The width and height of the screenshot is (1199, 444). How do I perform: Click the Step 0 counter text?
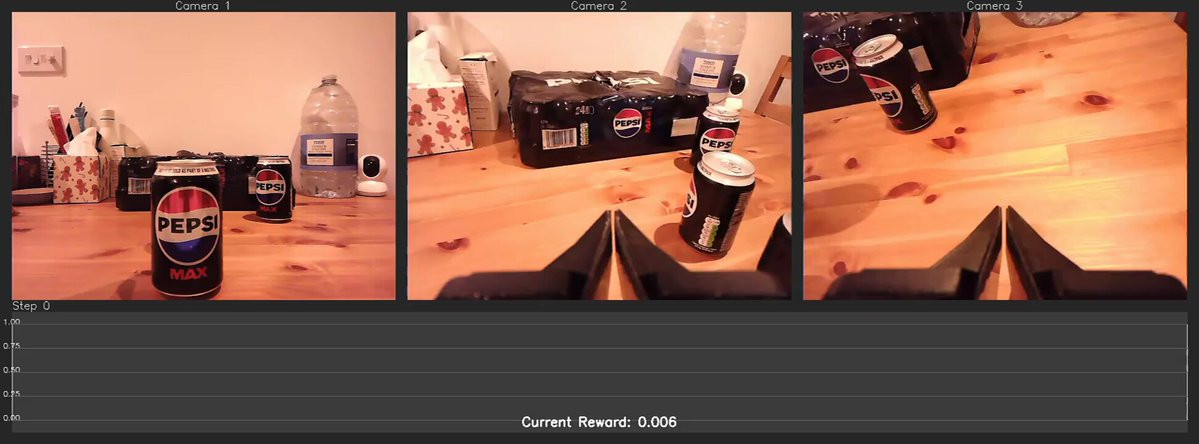click(x=31, y=306)
